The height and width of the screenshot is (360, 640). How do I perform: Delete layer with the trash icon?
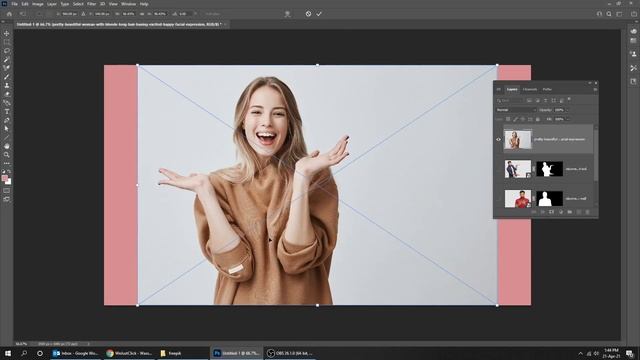tap(587, 212)
